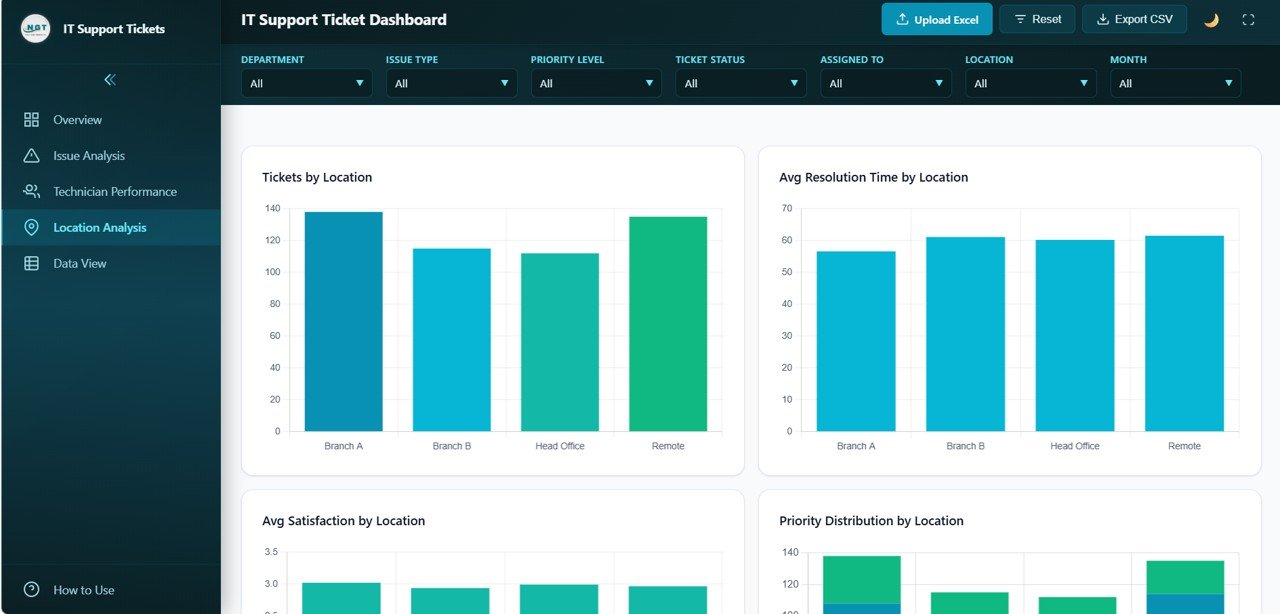This screenshot has height=614, width=1280.
Task: Click the Export CSV button
Action: pyautogui.click(x=1134, y=20)
